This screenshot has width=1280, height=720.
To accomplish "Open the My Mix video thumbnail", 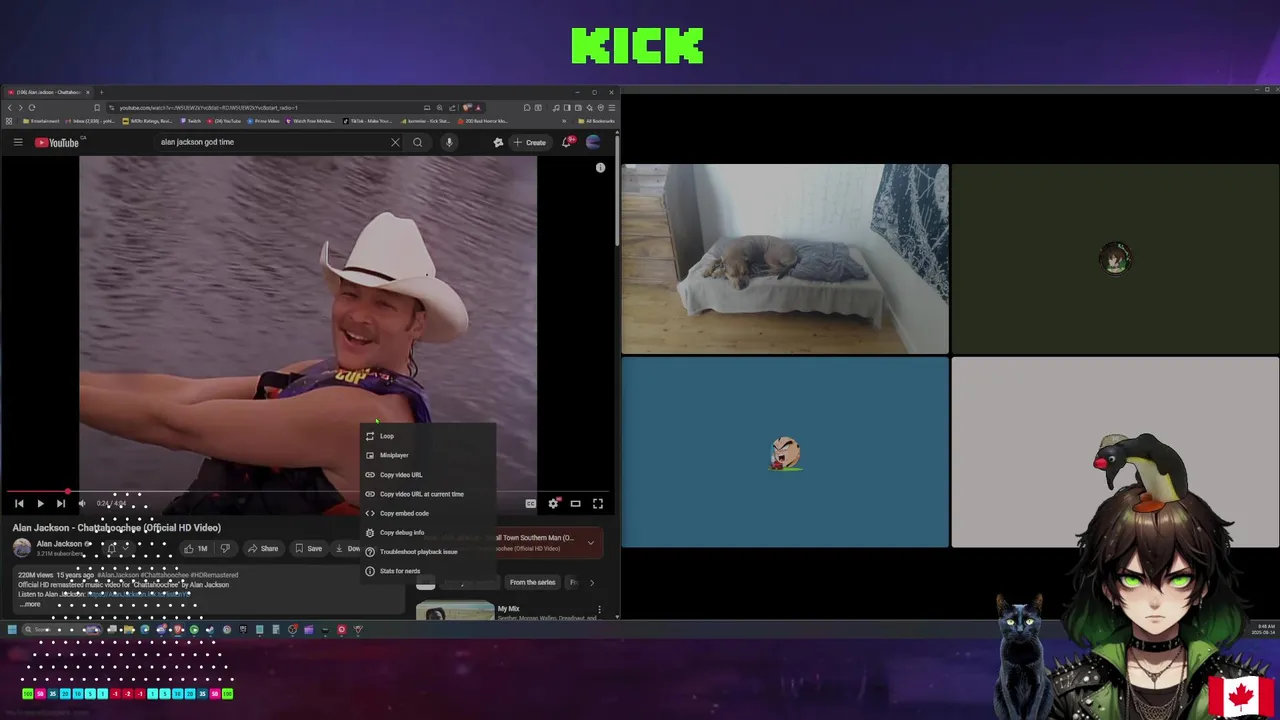I will point(455,611).
